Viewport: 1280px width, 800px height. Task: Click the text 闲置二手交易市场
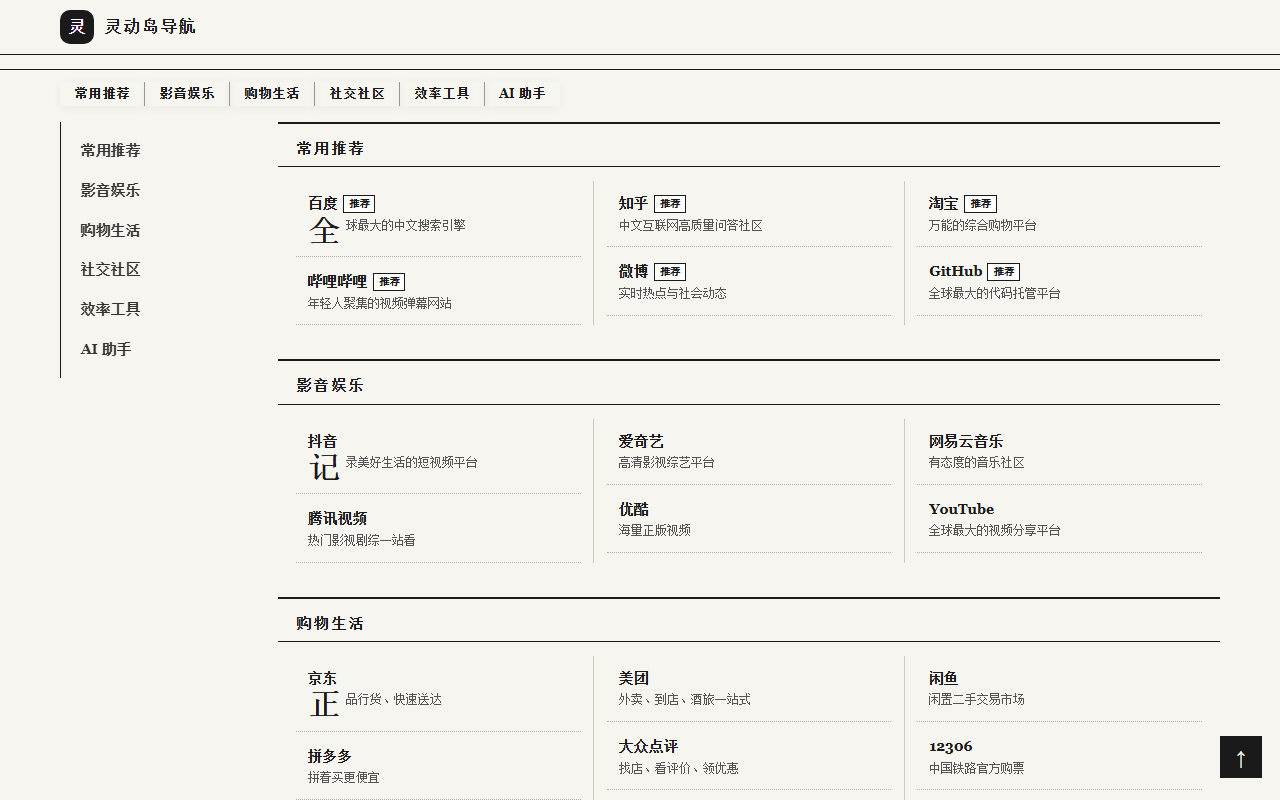977,700
